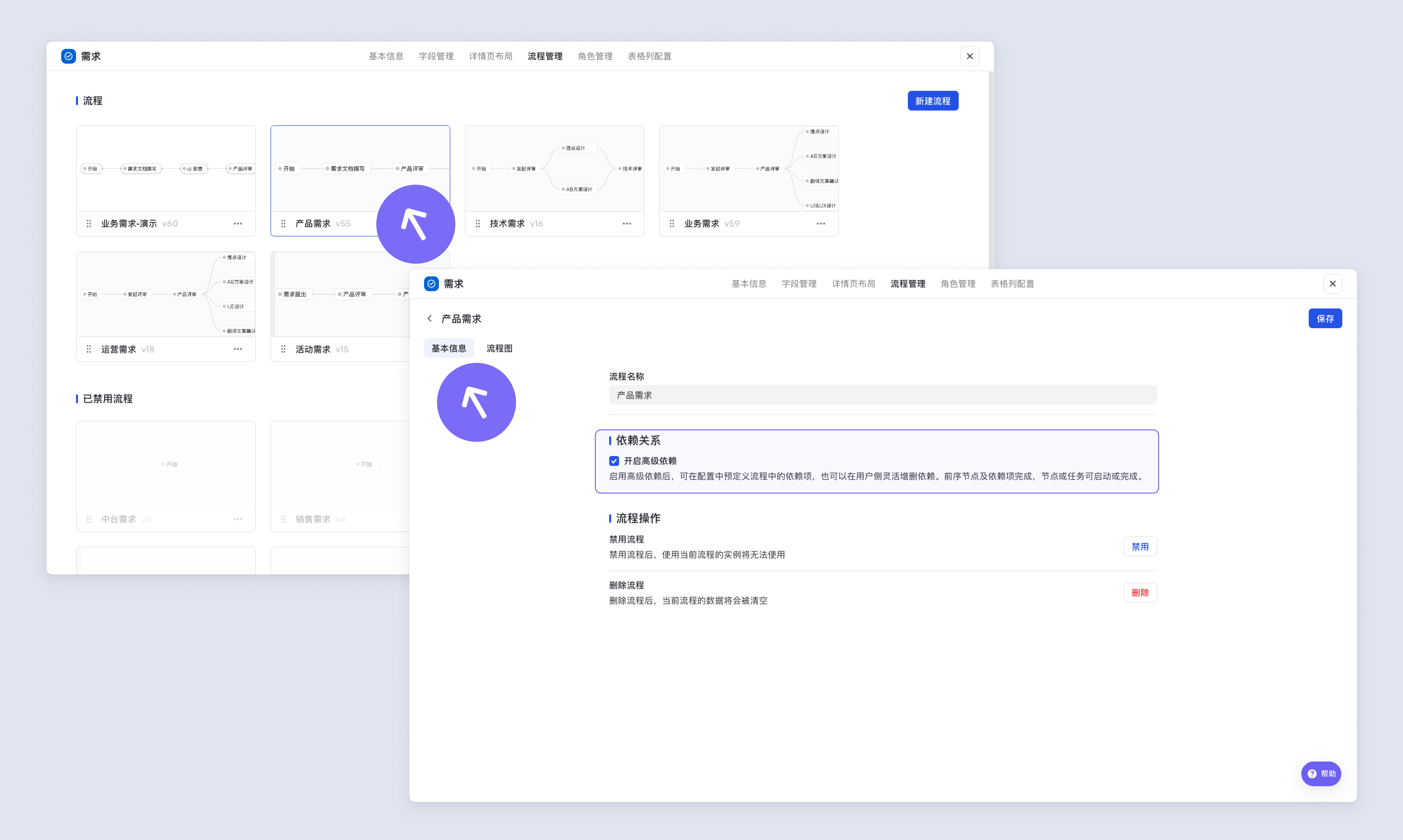1403x840 pixels.
Task: Open the 运营需求 flow thumbnail
Action: point(166,294)
